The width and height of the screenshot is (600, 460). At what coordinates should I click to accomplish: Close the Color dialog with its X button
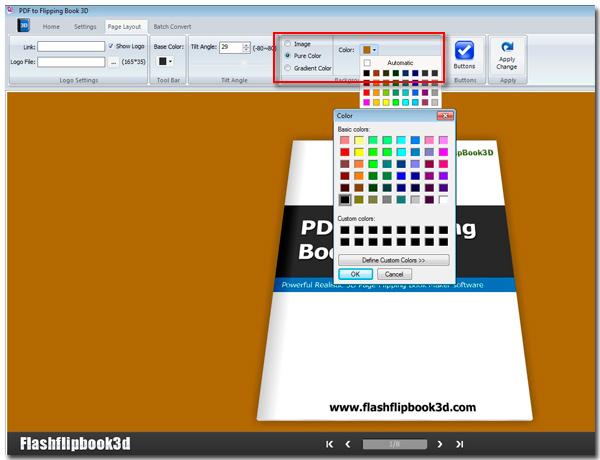pyautogui.click(x=445, y=116)
